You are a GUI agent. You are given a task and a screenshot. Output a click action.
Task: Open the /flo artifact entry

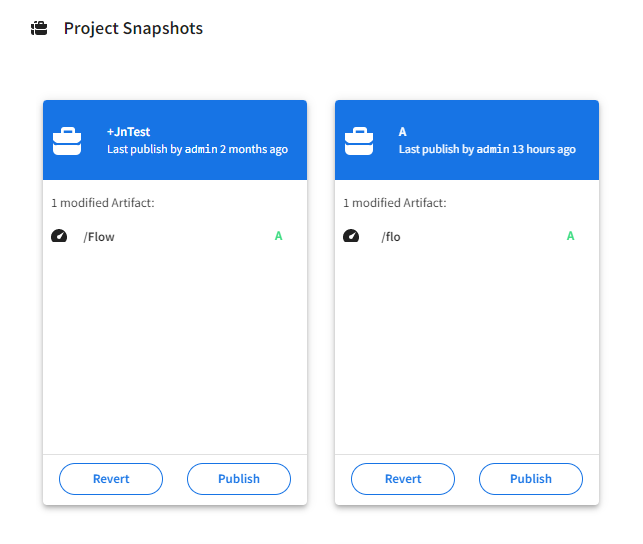[390, 237]
